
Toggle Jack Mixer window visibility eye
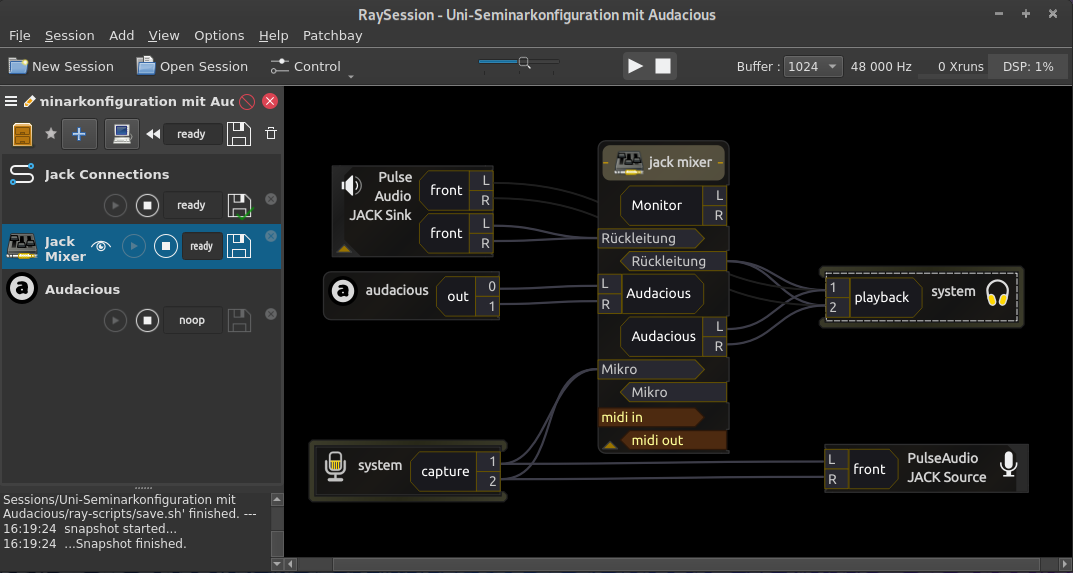pos(100,246)
